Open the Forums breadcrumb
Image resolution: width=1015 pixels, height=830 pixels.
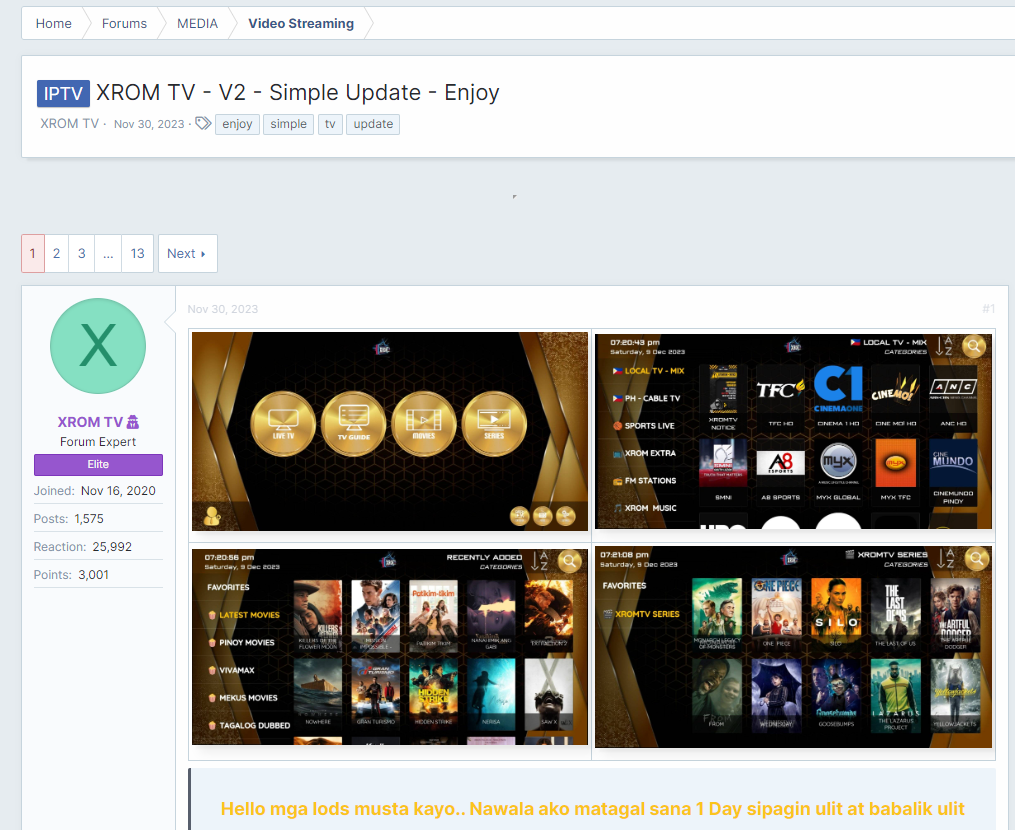pyautogui.click(x=124, y=23)
